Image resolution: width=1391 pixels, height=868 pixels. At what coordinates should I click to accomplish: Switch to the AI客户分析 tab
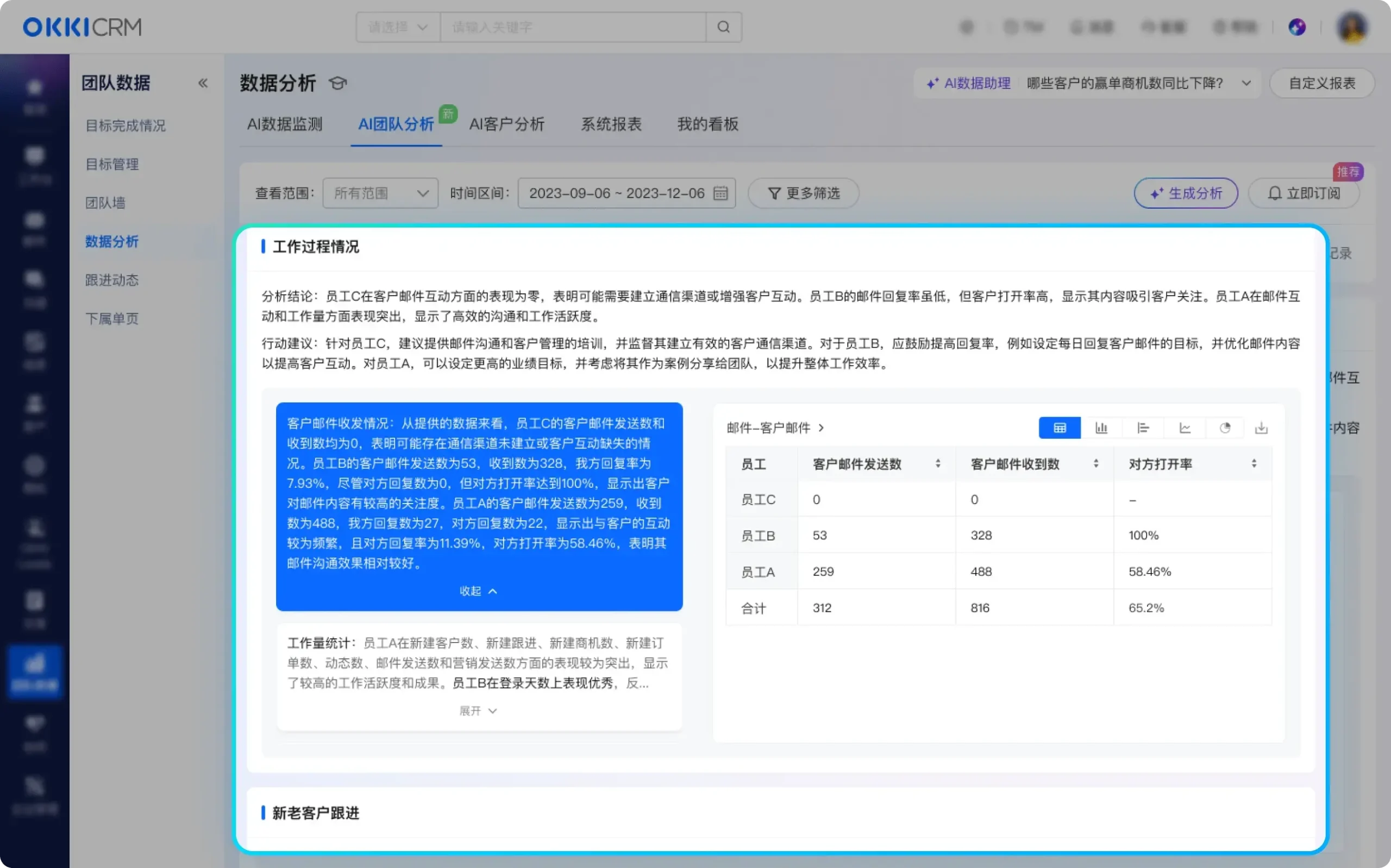point(507,124)
